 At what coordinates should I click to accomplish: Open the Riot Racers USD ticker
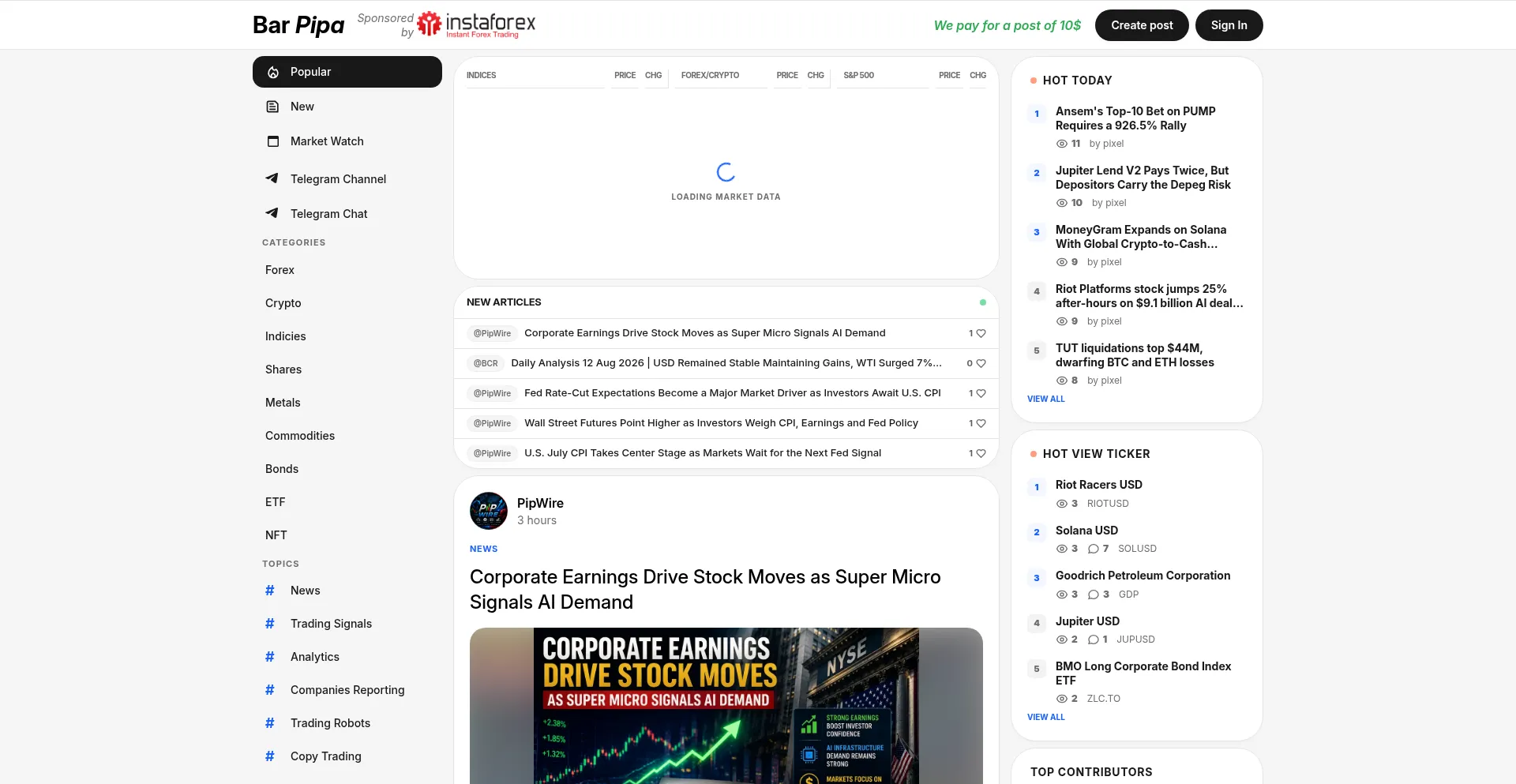[x=1099, y=485]
